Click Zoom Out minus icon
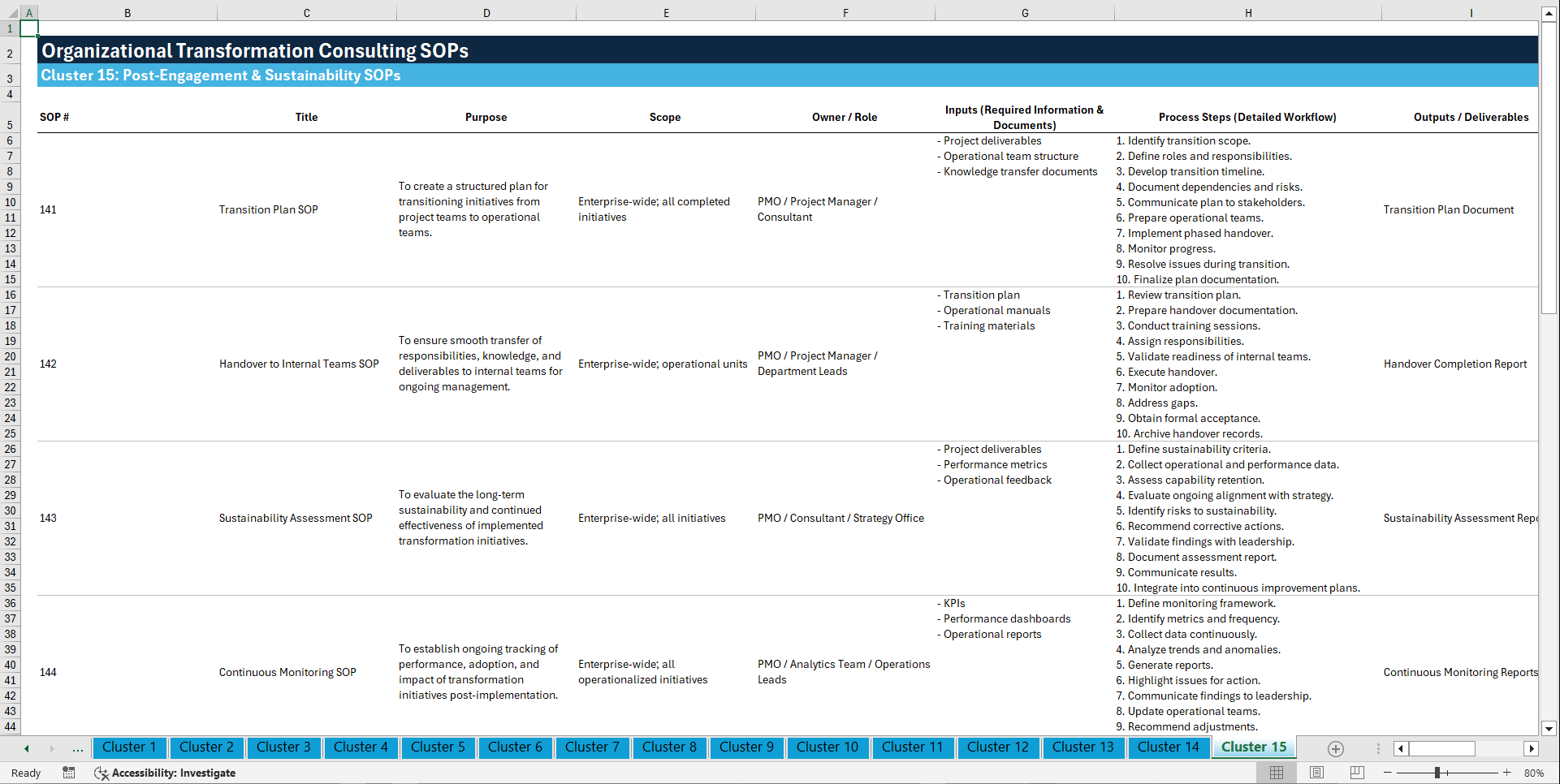 [1388, 773]
